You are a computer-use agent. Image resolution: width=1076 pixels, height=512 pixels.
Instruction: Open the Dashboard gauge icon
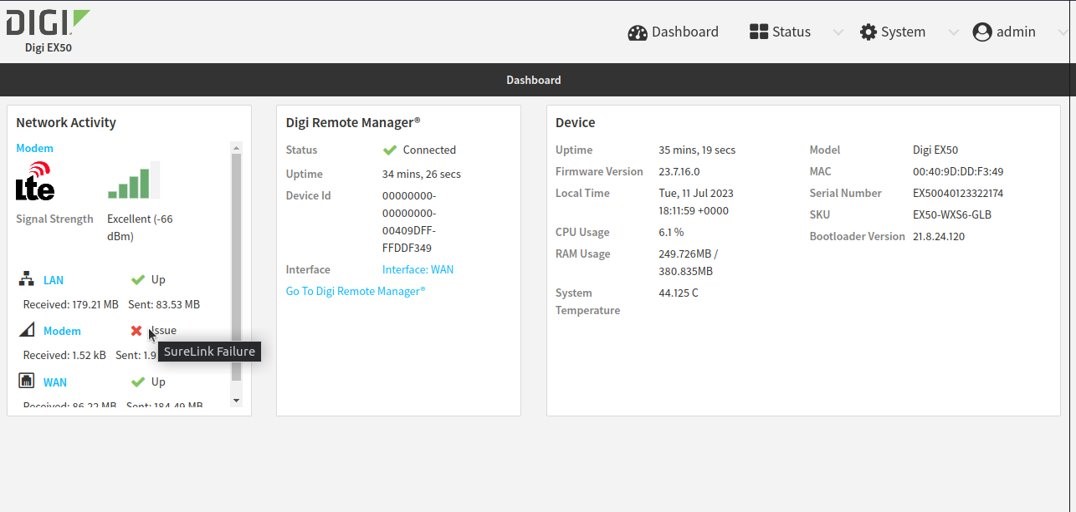pos(638,32)
